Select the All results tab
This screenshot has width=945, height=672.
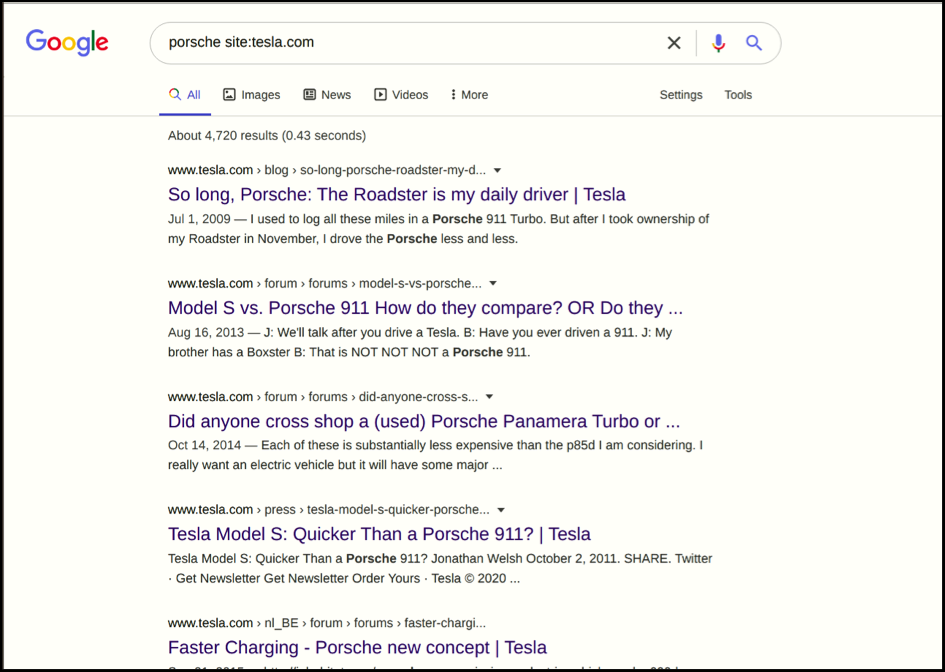click(185, 95)
